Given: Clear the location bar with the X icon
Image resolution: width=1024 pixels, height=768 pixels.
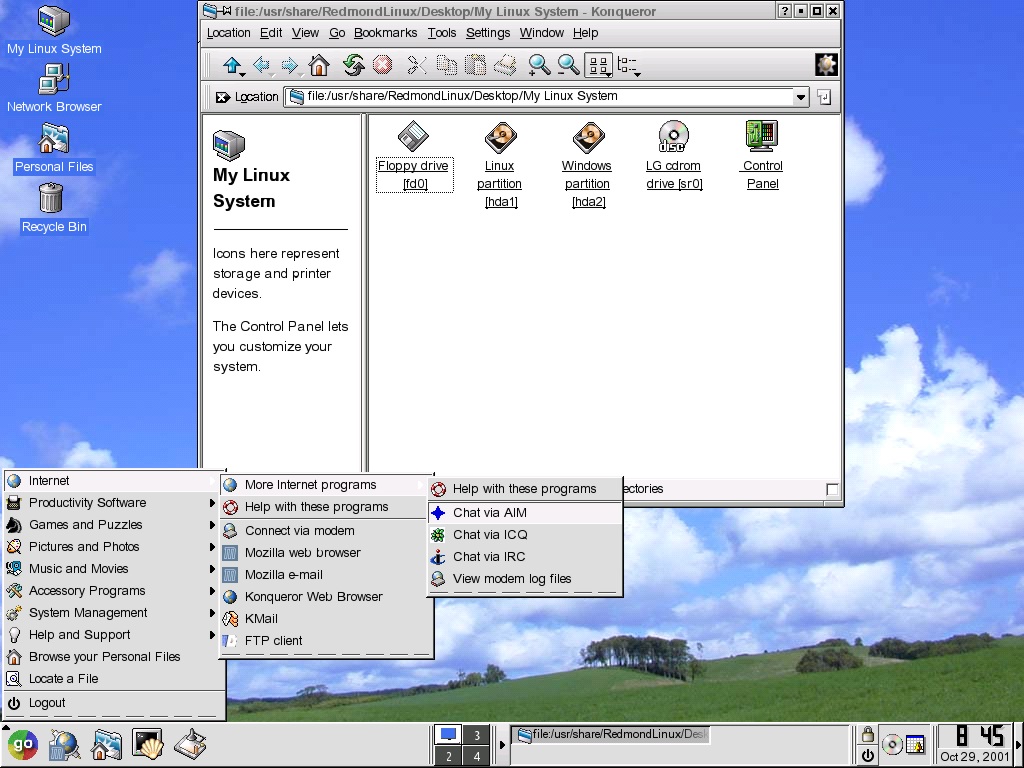Looking at the screenshot, I should tap(223, 97).
